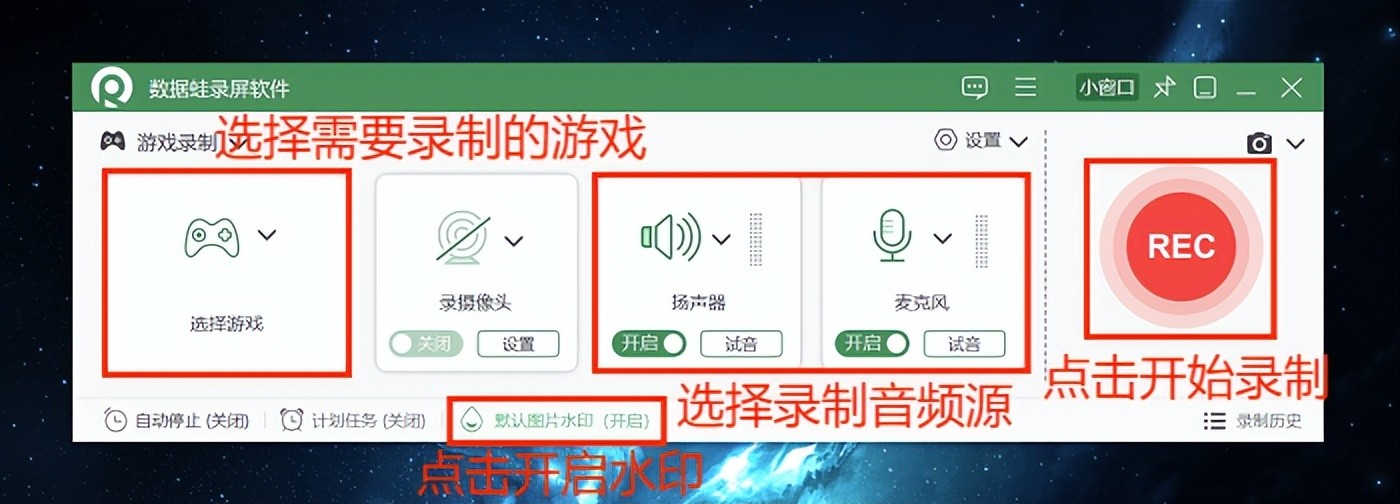Click the red REC record button
This screenshot has width=1400, height=504.
coord(1181,246)
